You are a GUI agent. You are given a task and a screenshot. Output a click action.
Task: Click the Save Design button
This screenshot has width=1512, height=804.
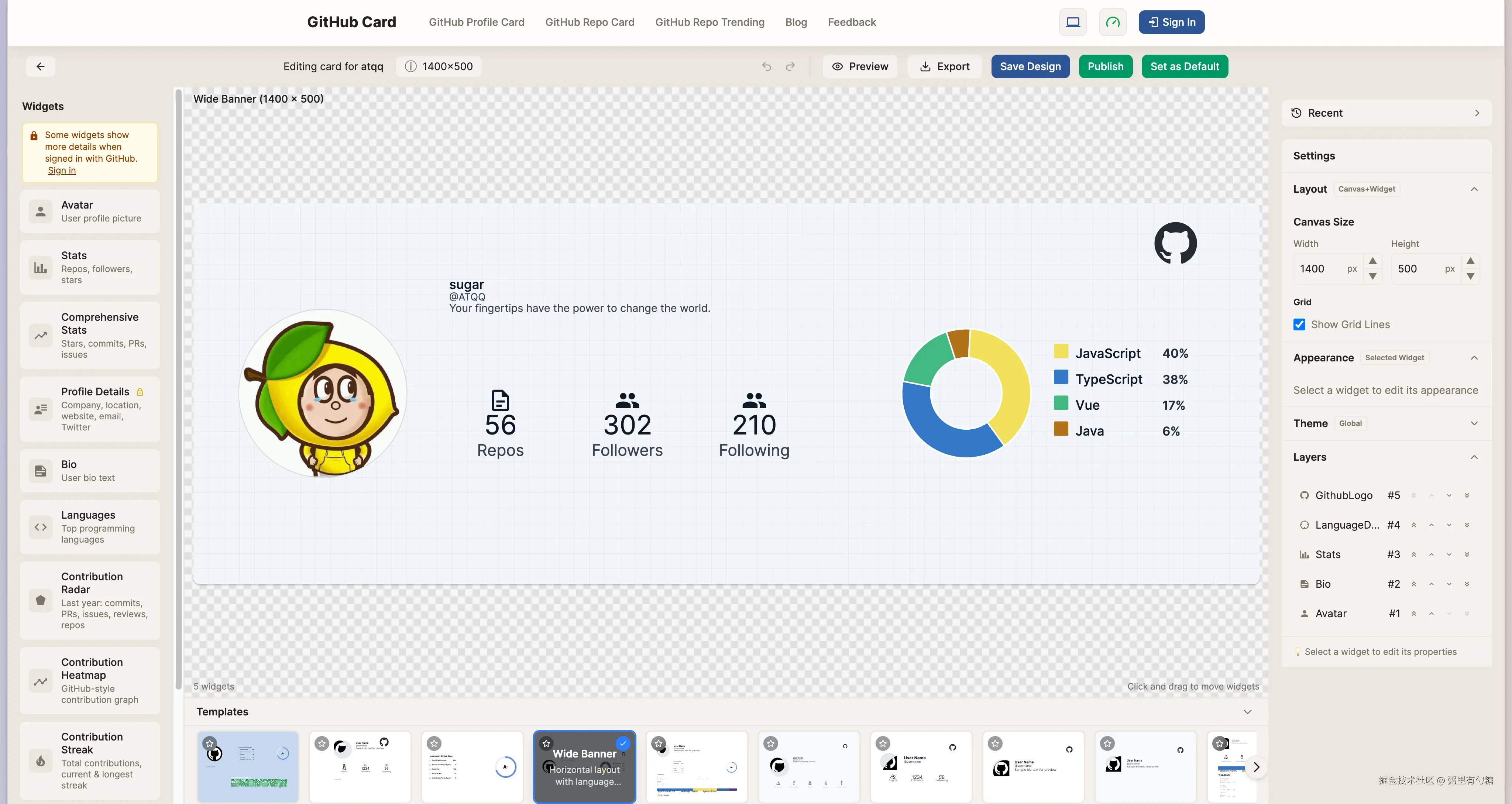[1030, 66]
